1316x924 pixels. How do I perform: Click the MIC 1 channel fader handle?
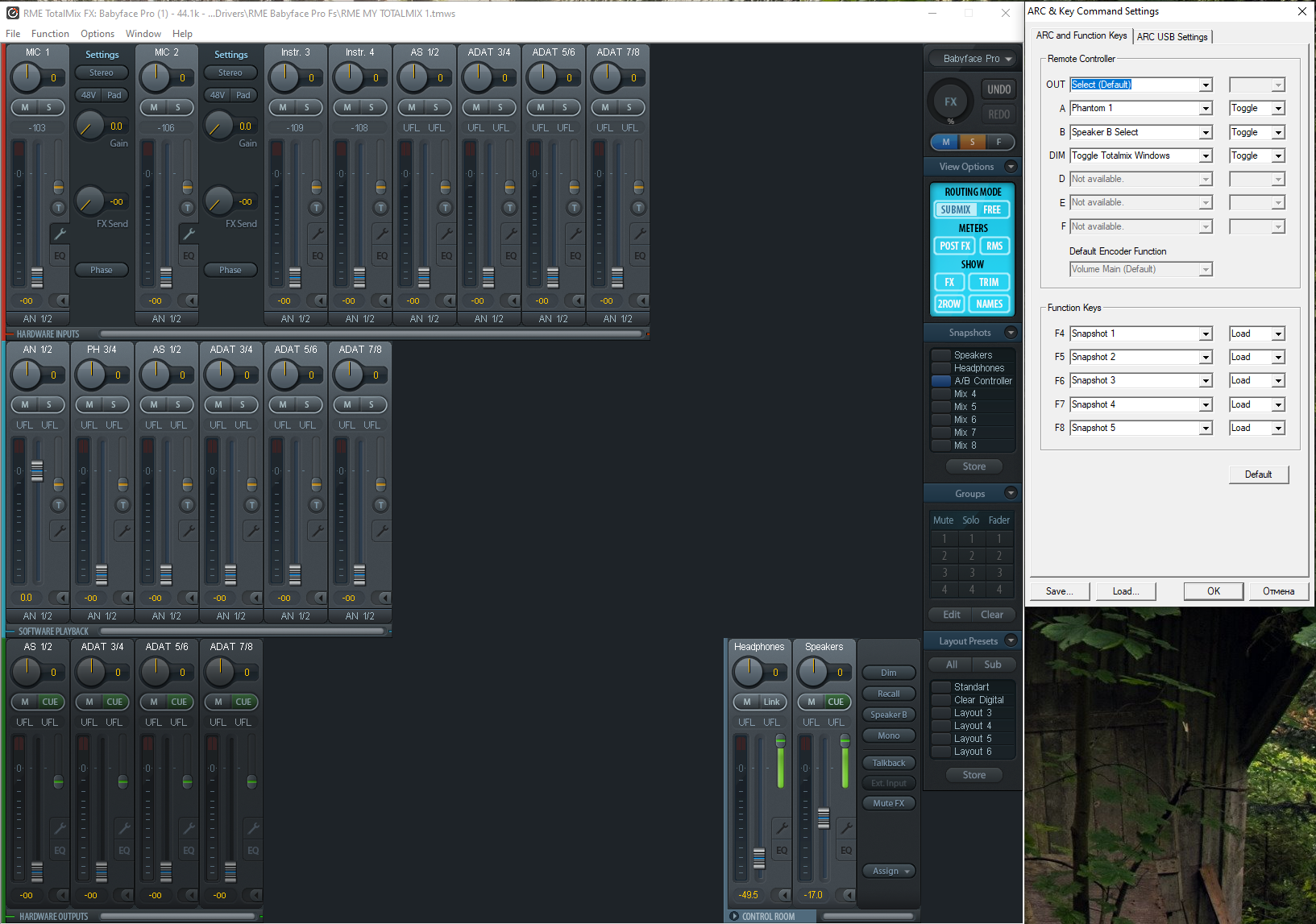(x=37, y=276)
